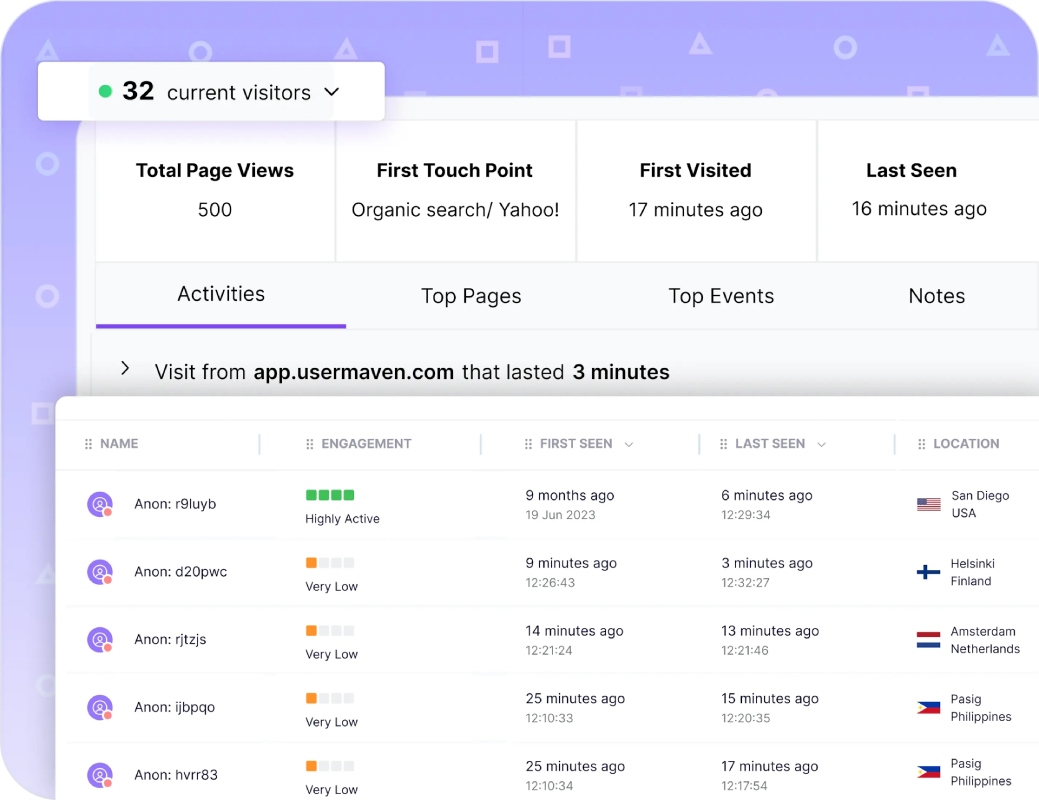The image size is (1039, 800).
Task: Click Finland flag icon beside Helsinki
Action: tap(928, 572)
